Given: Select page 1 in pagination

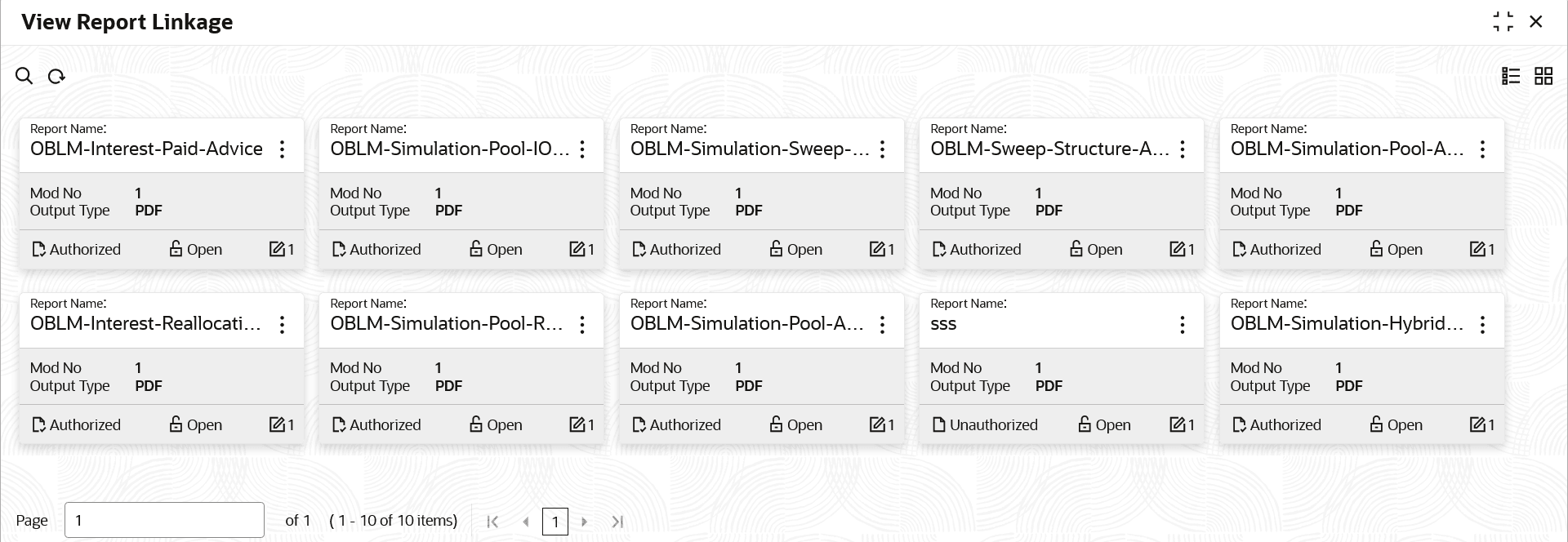Looking at the screenshot, I should [x=555, y=522].
